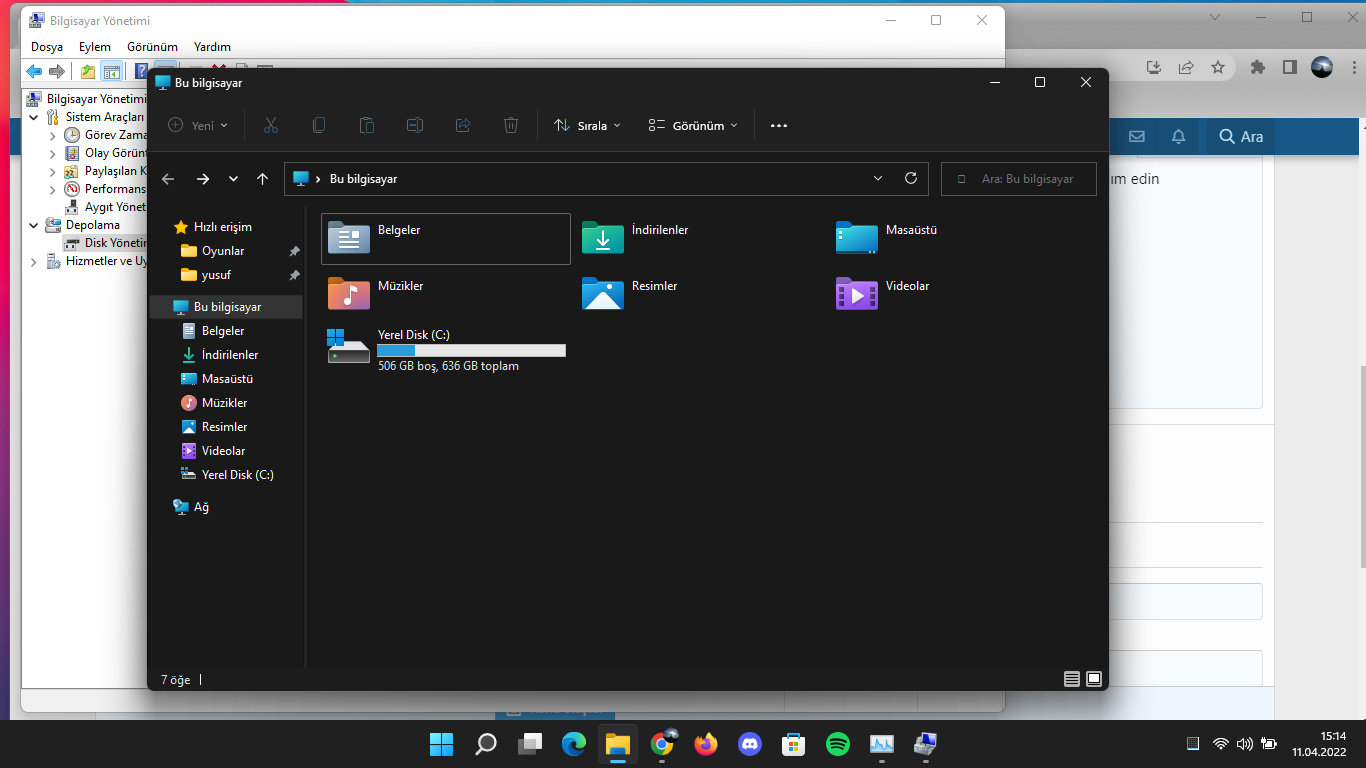The height and width of the screenshot is (768, 1366).
Task: Click the Ara search button on website
Action: click(x=1241, y=137)
